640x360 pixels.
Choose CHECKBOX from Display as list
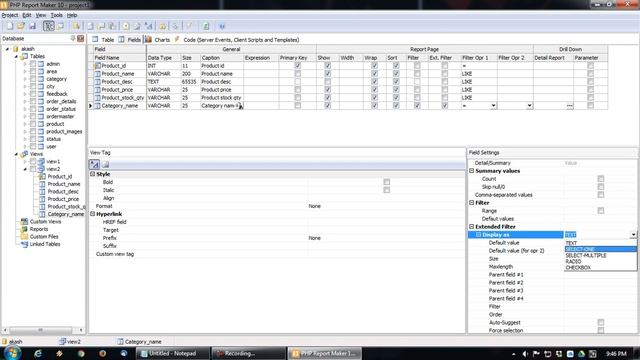tap(600, 267)
